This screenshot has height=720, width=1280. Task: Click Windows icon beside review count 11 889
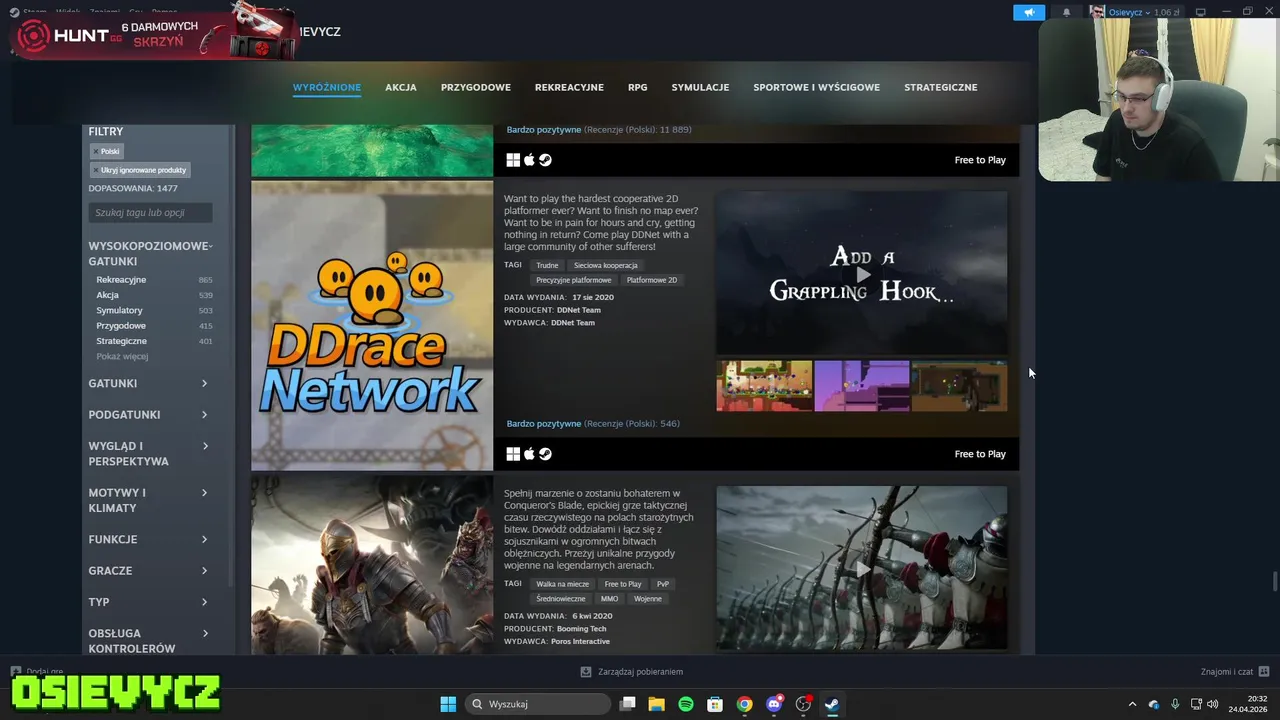coord(513,160)
